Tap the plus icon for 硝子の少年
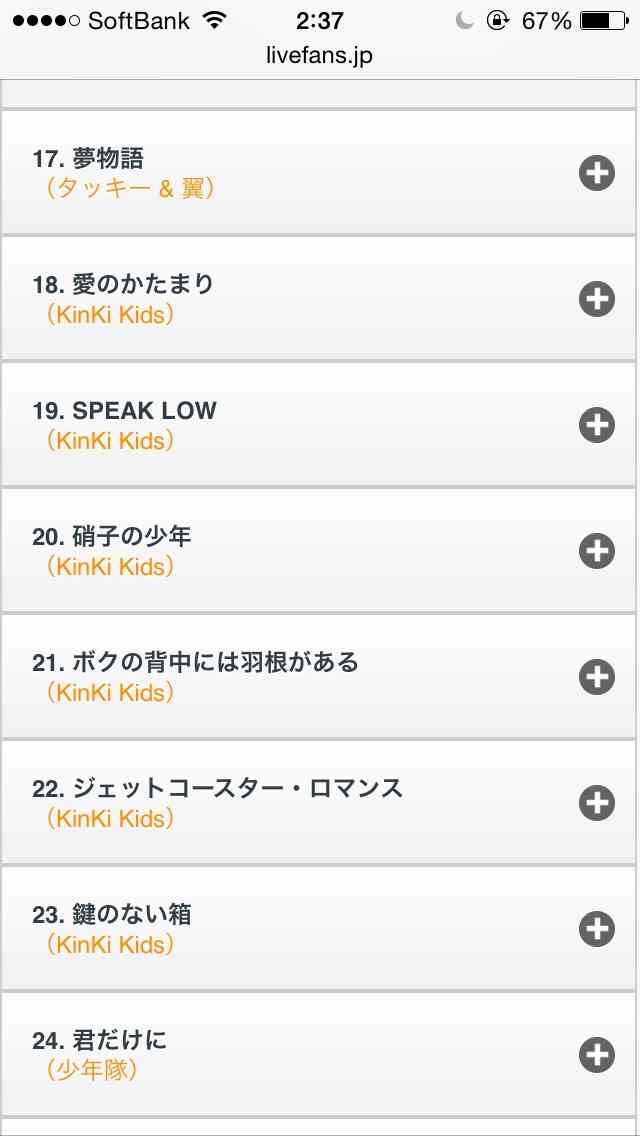The height and width of the screenshot is (1136, 640). pos(597,551)
